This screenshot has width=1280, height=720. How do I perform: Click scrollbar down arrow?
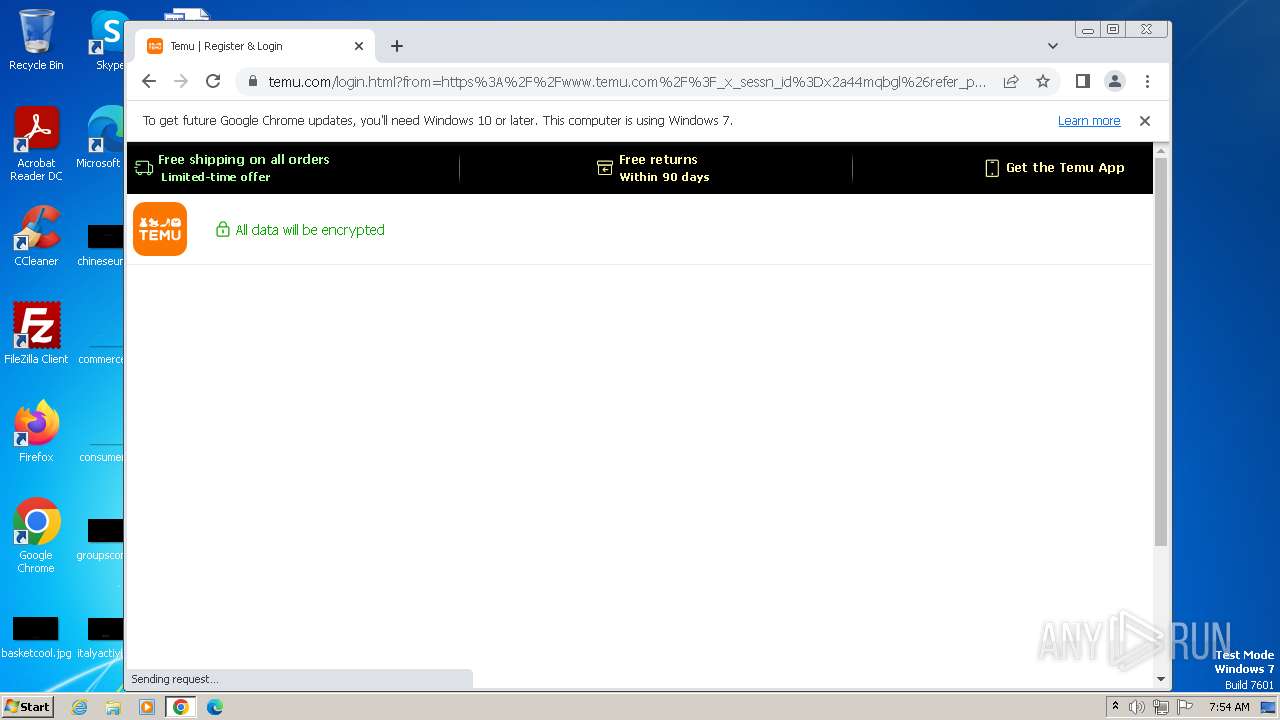[1160, 679]
